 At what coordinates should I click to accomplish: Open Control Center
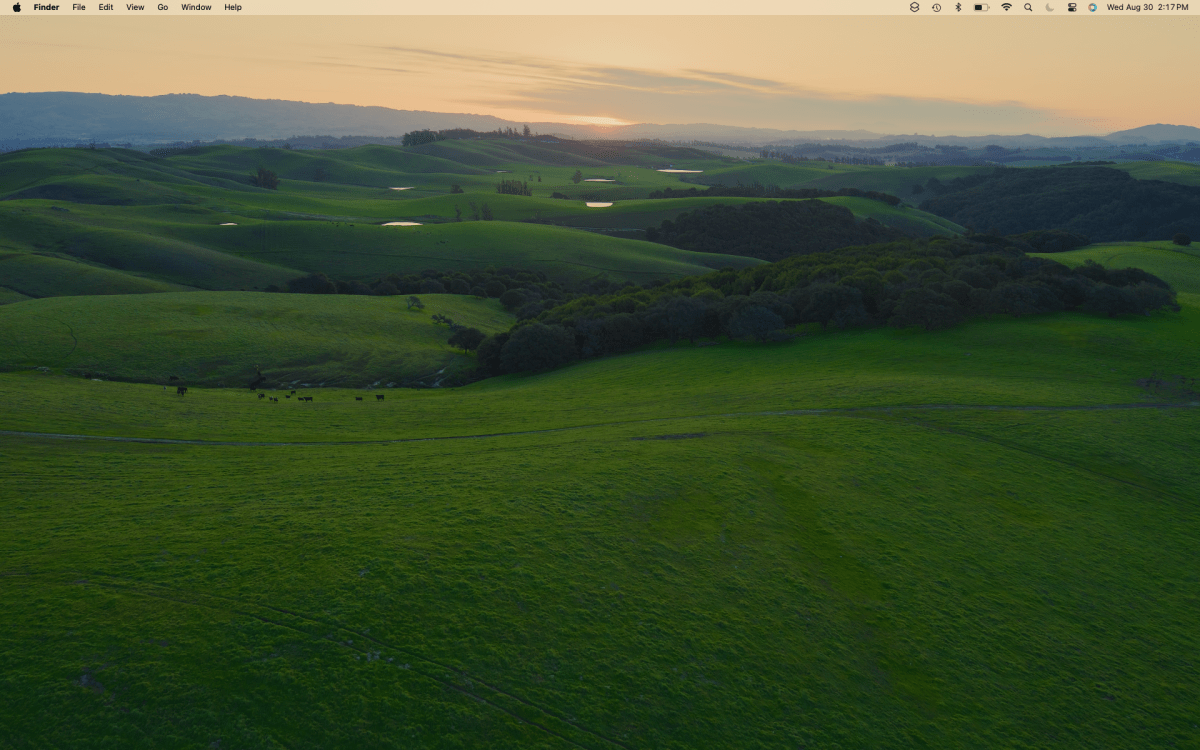[1072, 8]
